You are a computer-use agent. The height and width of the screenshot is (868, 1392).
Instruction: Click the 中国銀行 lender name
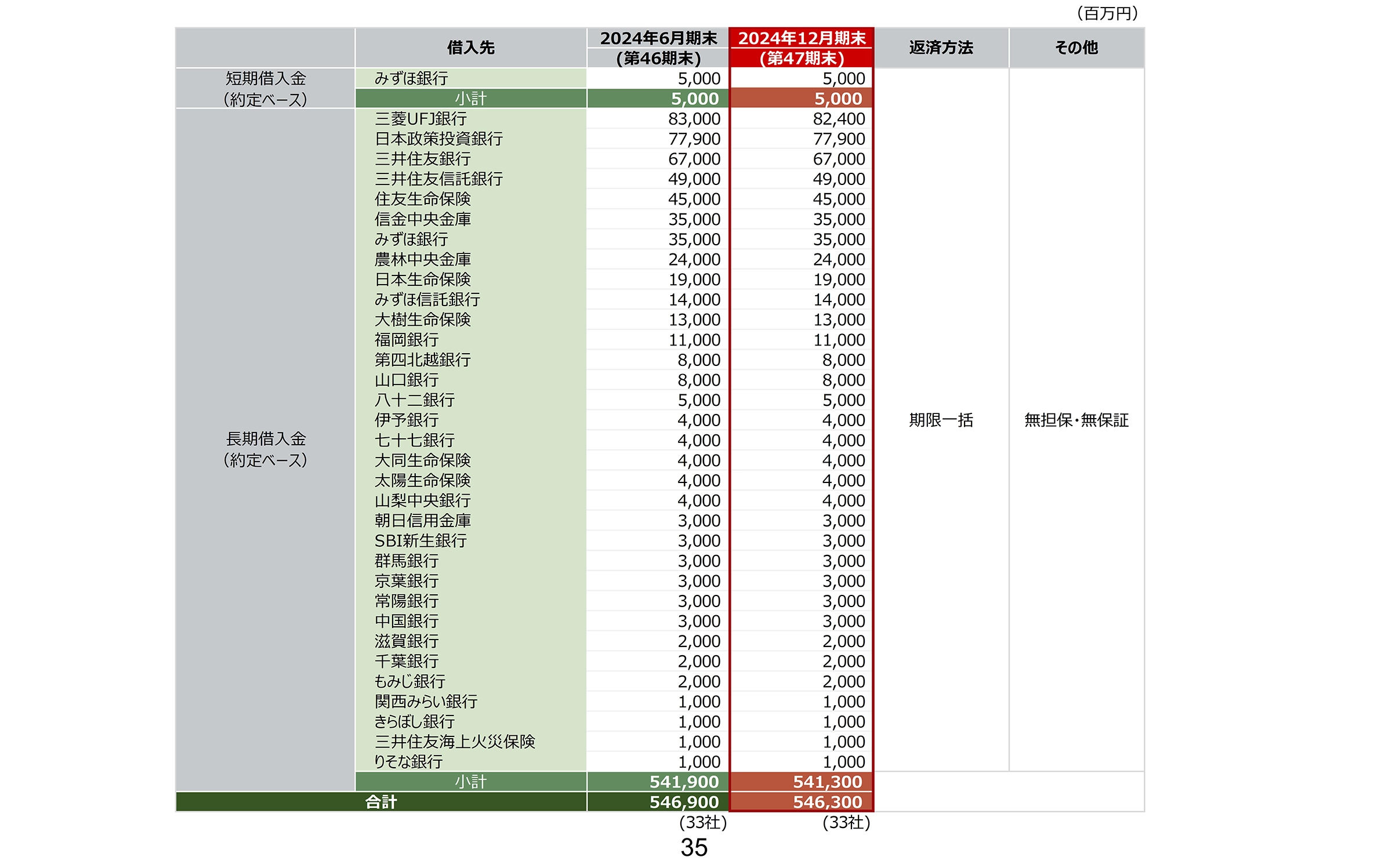point(406,621)
